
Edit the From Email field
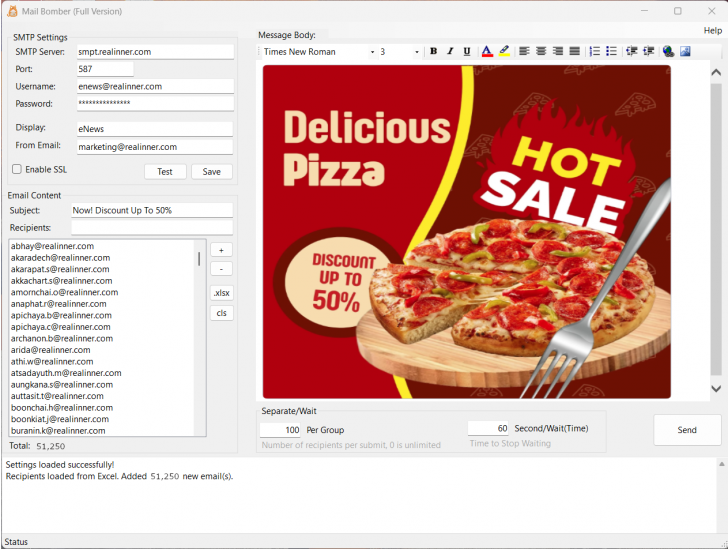tap(155, 147)
